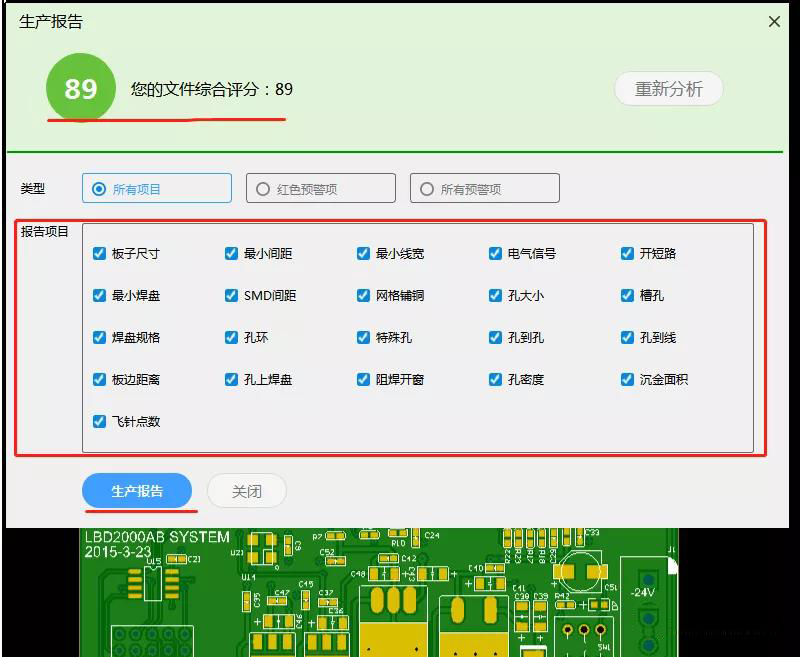The image size is (800, 657).
Task: Click the green score badge showing 89
Action: (x=82, y=88)
